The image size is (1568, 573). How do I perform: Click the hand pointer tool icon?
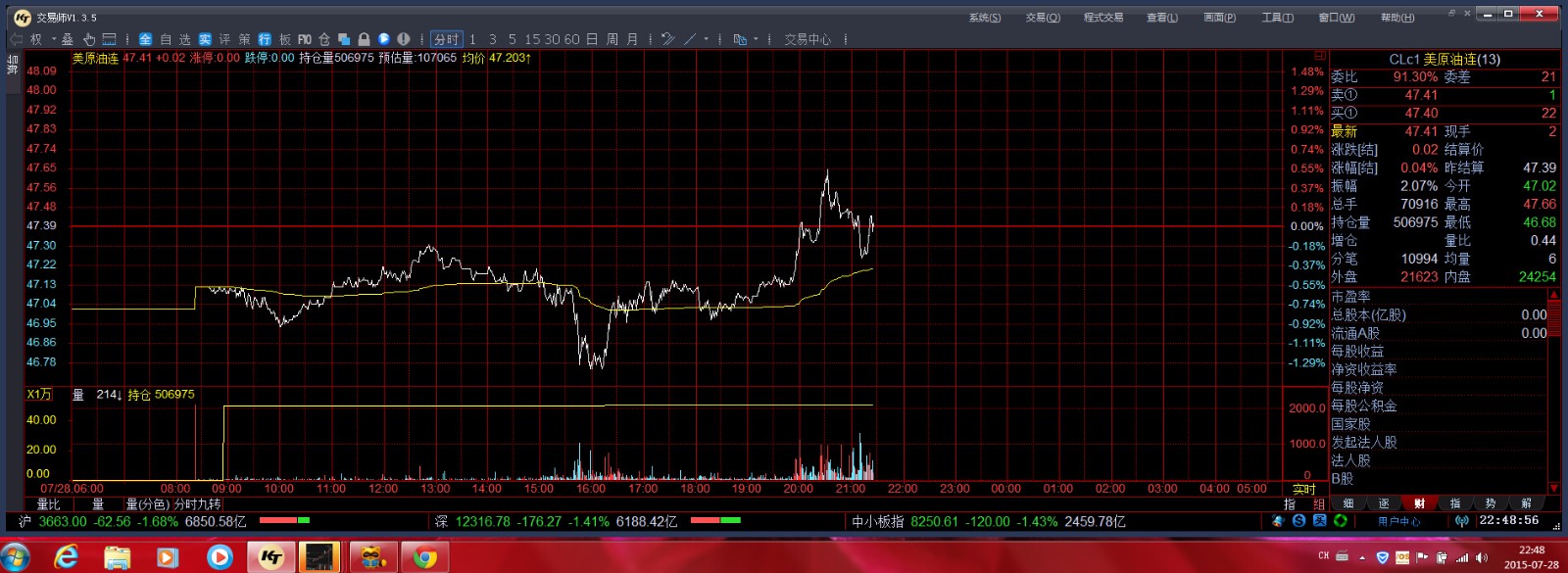coord(89,39)
